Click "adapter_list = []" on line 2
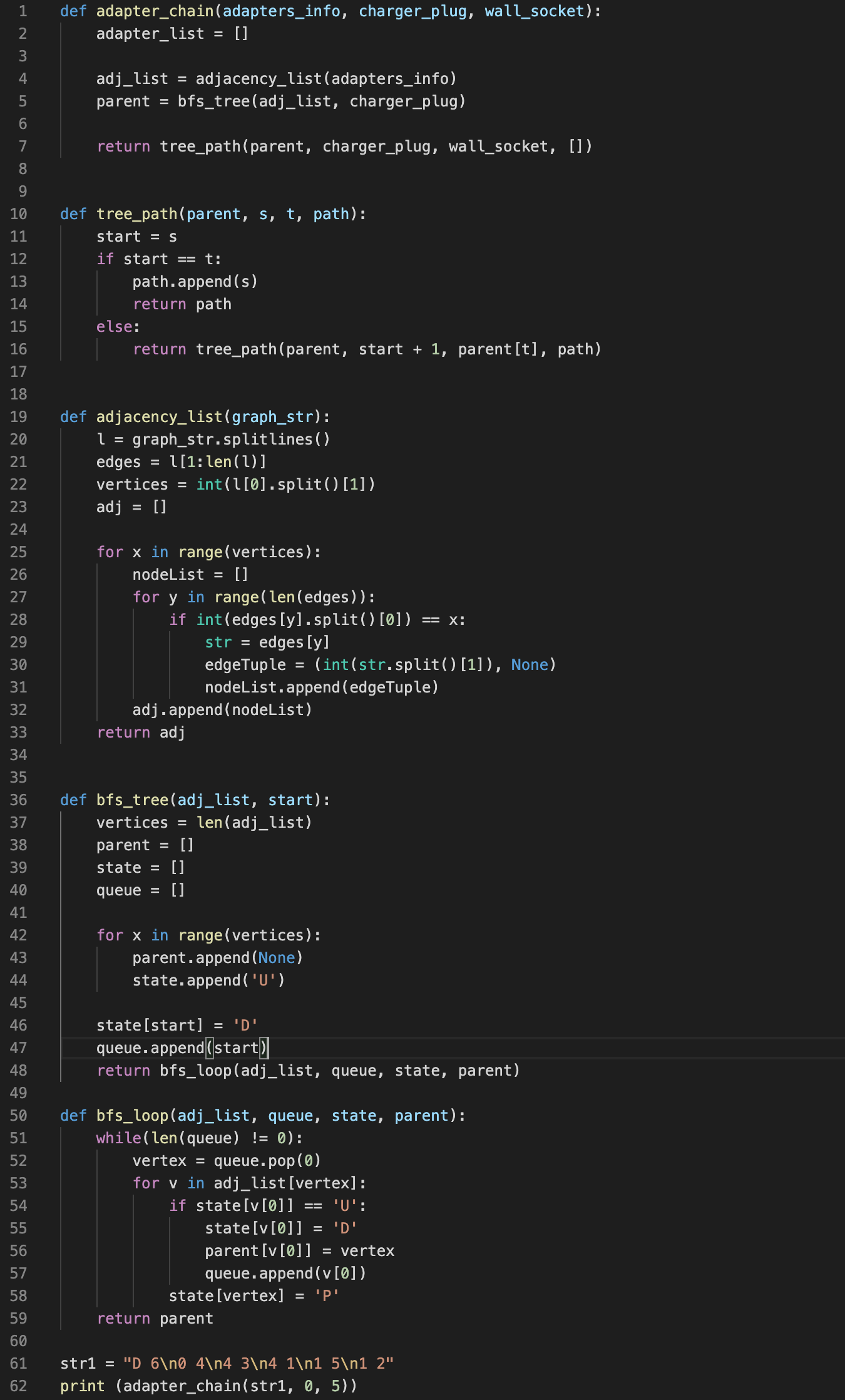Image resolution: width=845 pixels, height=1400 pixels. click(x=173, y=34)
